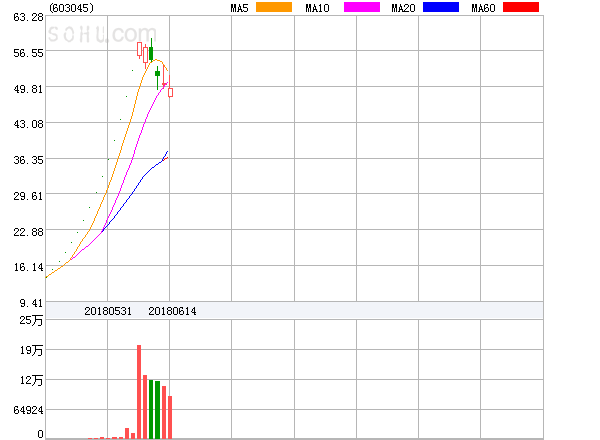Click the red MA60 legend swatch
600x440 pixels.
(521, 7)
